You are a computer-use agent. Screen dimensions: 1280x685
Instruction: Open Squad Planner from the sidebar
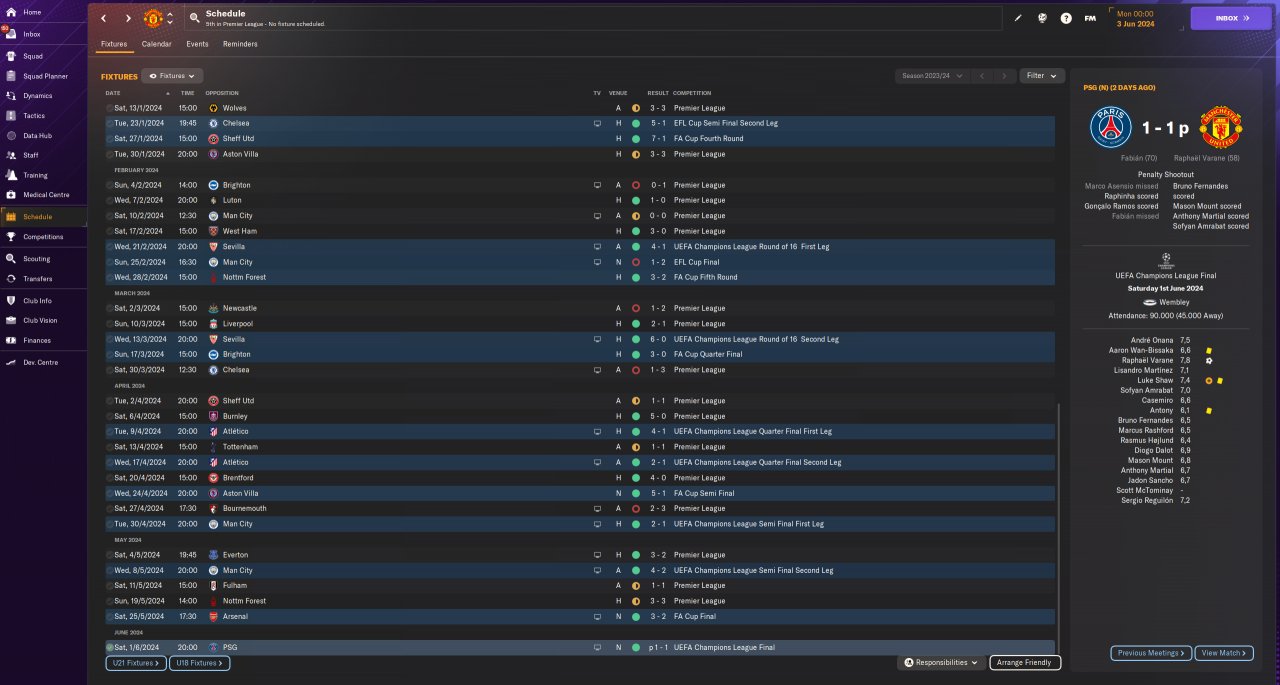click(x=43, y=76)
